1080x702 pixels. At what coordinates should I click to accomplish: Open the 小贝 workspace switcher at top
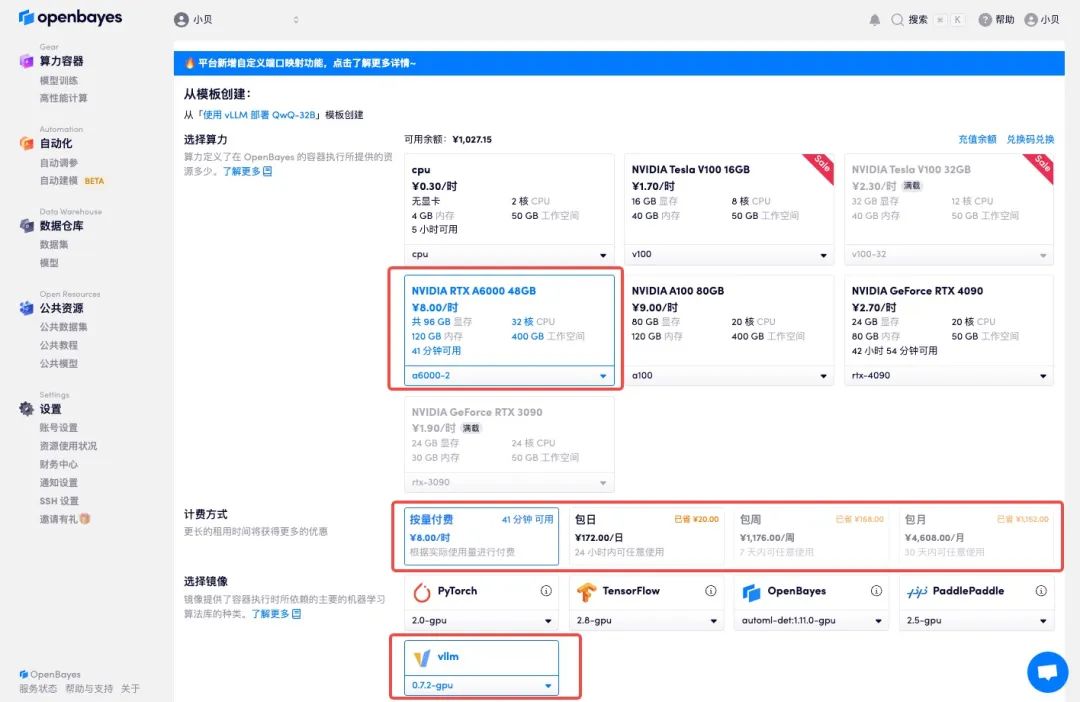click(x=236, y=20)
